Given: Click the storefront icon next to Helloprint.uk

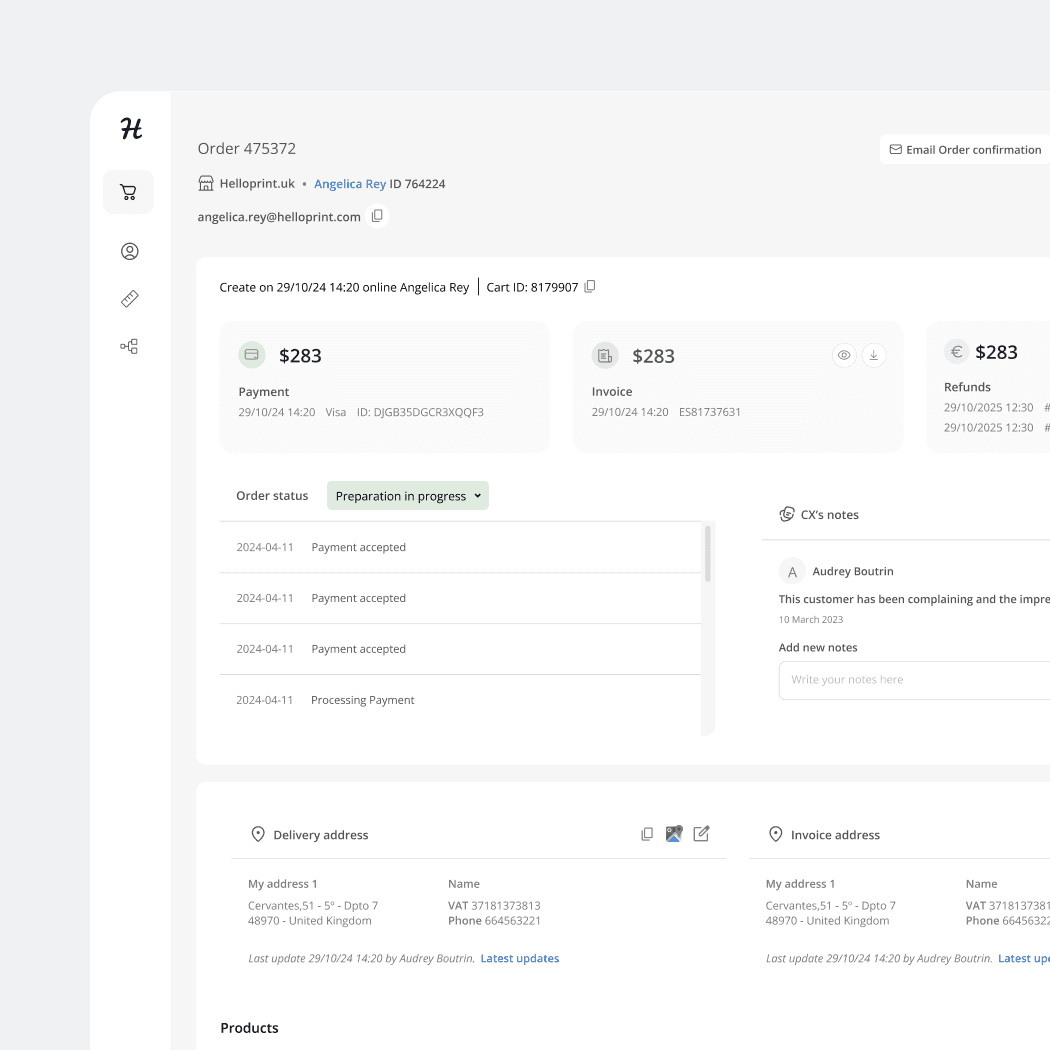Looking at the screenshot, I should (x=205, y=183).
